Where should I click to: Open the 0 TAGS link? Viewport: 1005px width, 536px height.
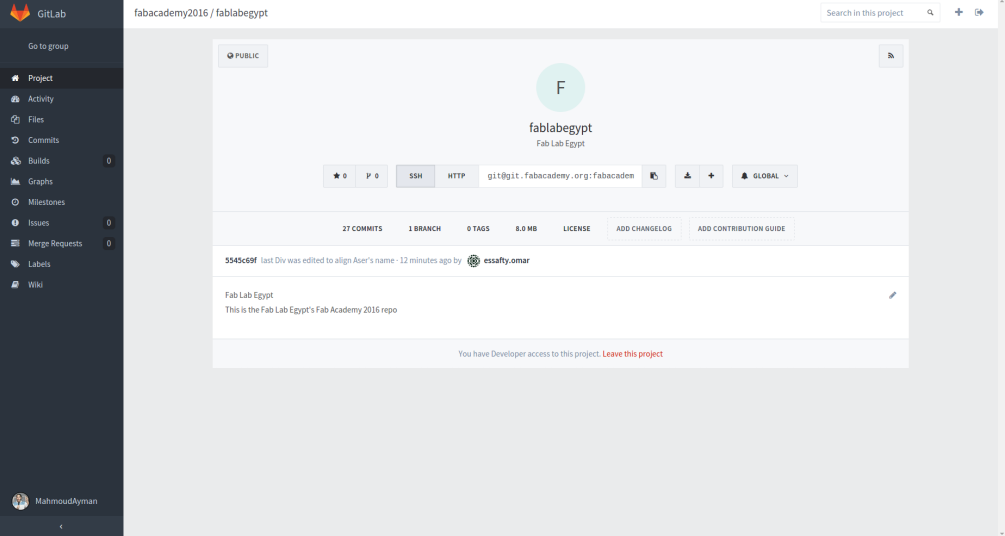[478, 228]
